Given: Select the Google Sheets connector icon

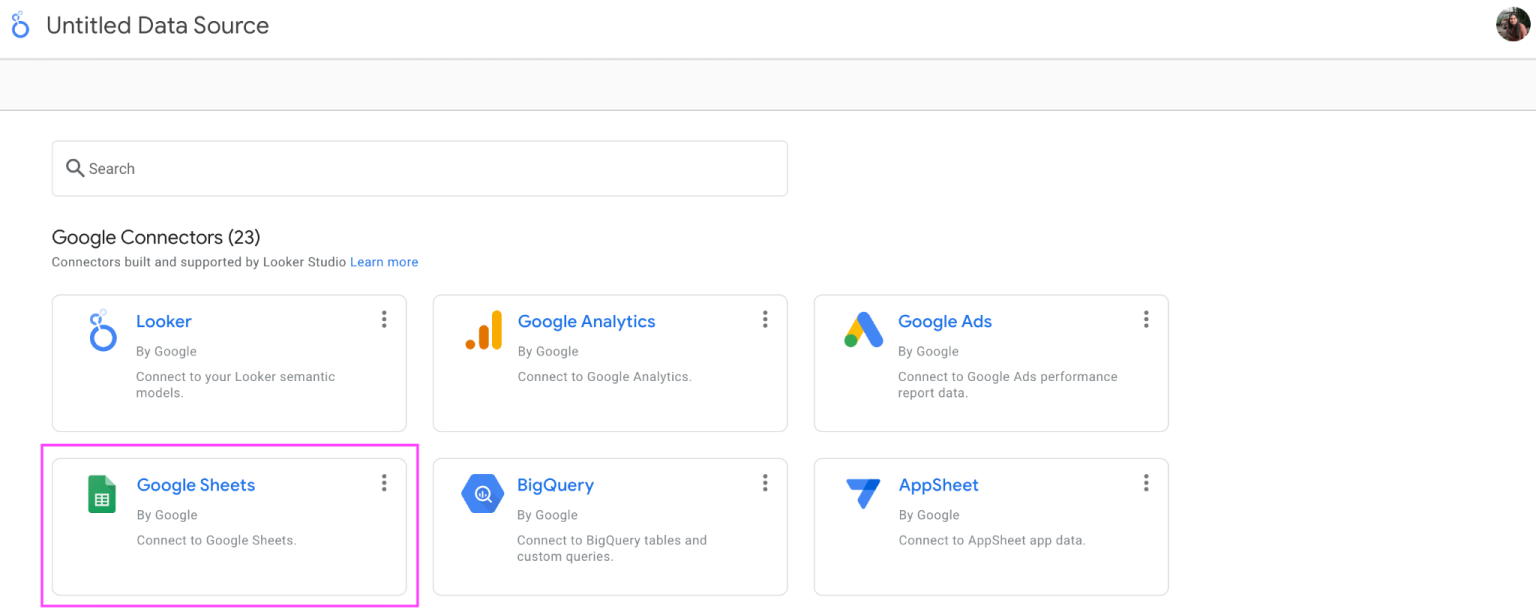Looking at the screenshot, I should tap(101, 493).
